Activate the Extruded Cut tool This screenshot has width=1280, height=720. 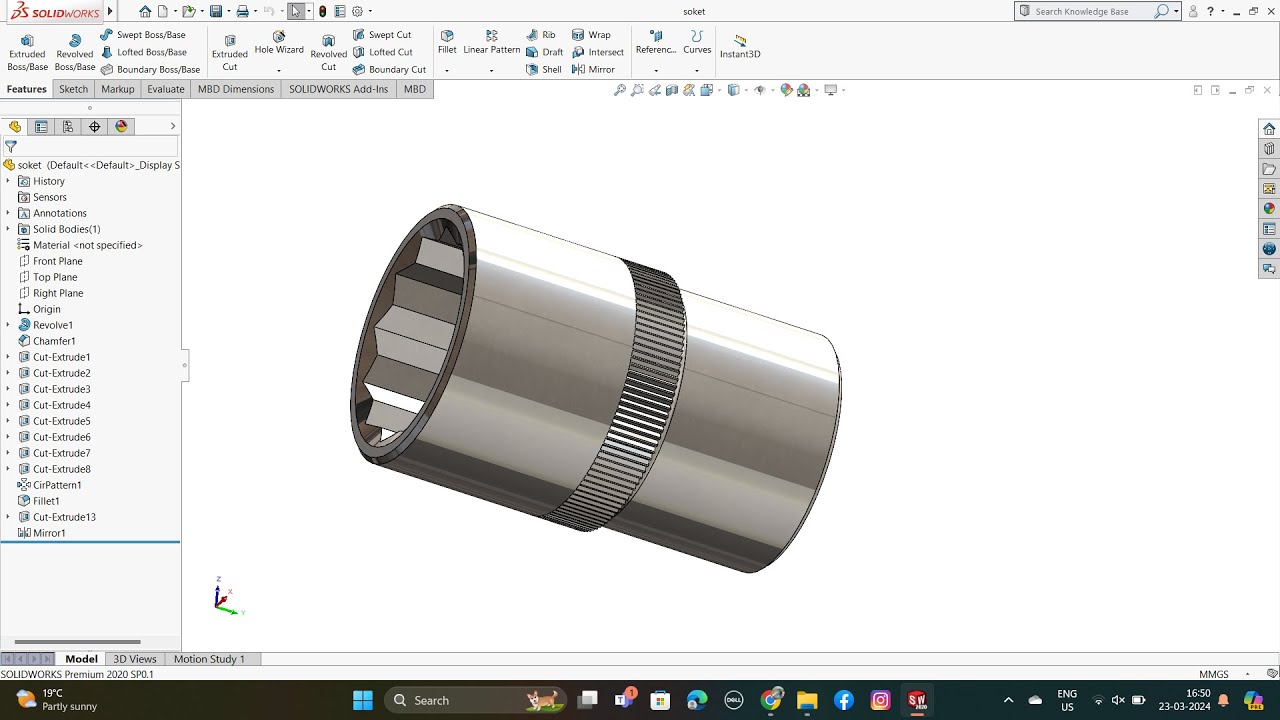pyautogui.click(x=230, y=53)
